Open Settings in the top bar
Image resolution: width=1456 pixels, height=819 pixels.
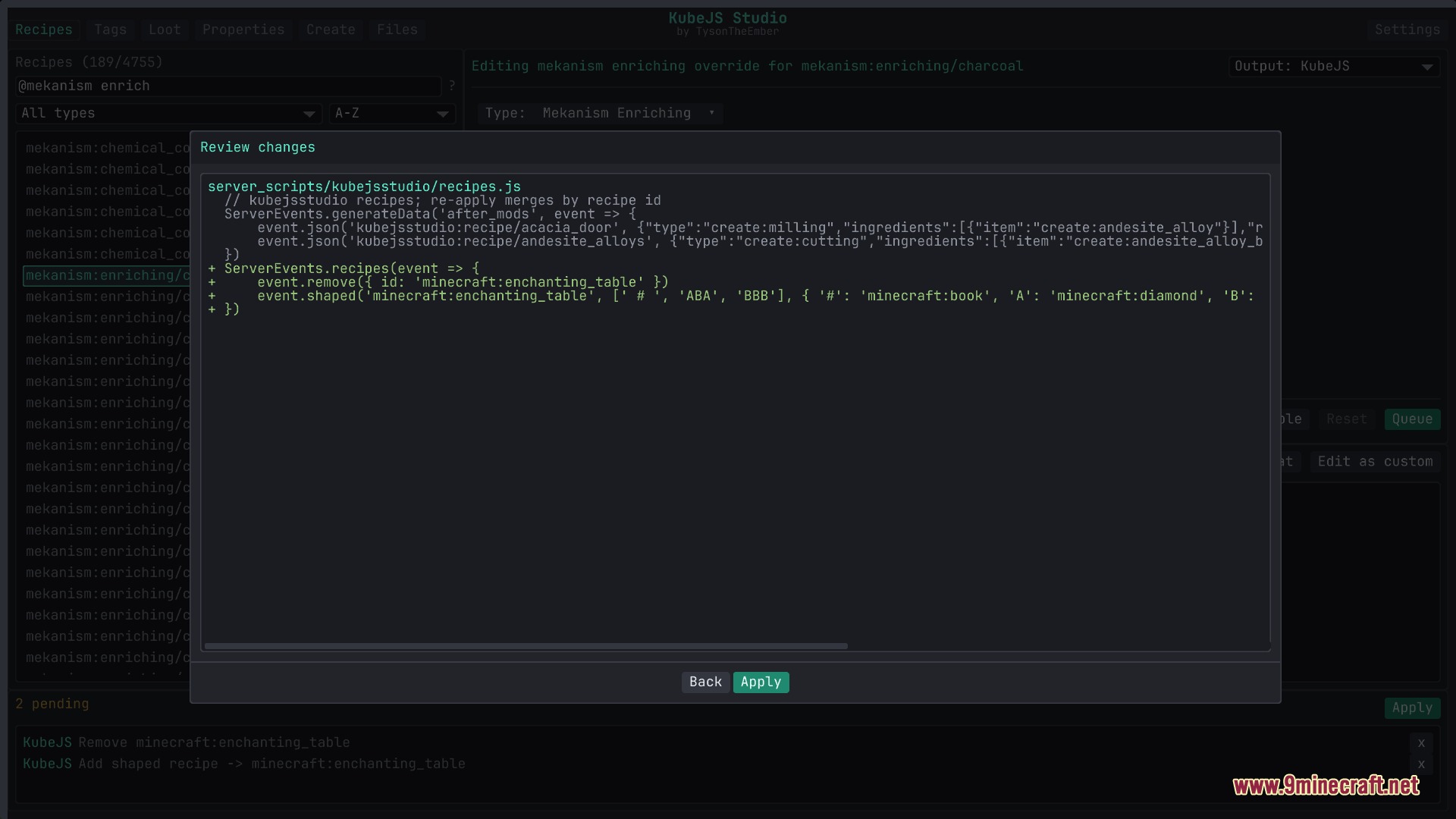1407,30
